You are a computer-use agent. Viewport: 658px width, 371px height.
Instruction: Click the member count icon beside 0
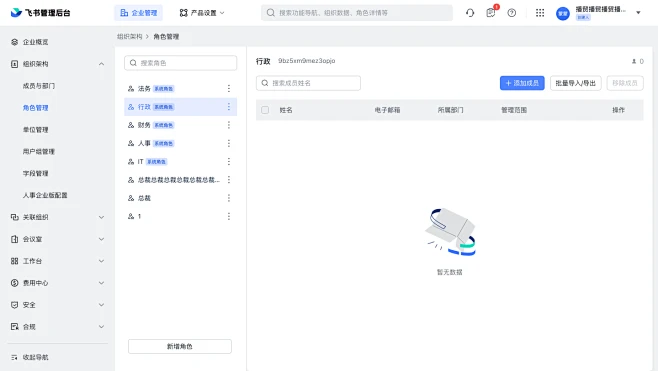(634, 61)
